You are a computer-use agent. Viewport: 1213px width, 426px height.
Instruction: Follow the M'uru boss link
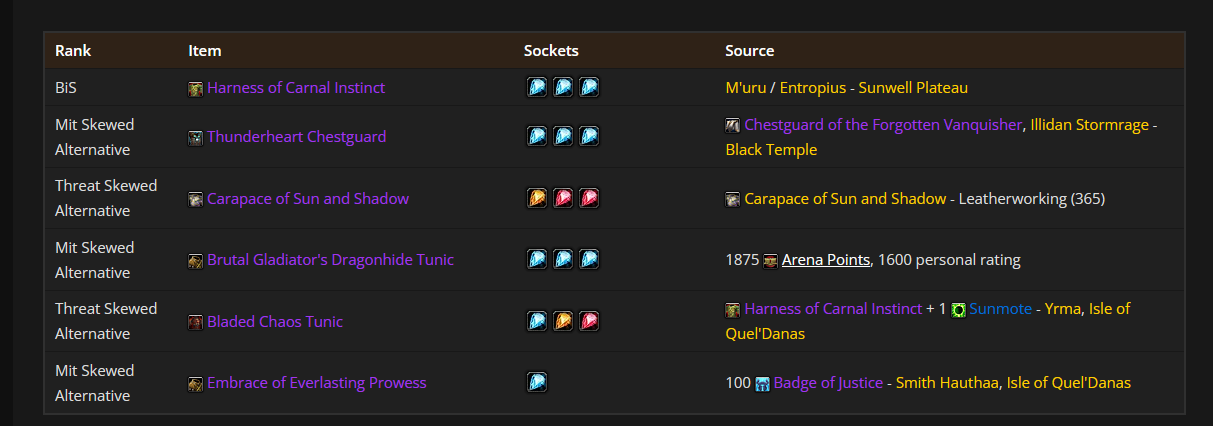point(745,88)
